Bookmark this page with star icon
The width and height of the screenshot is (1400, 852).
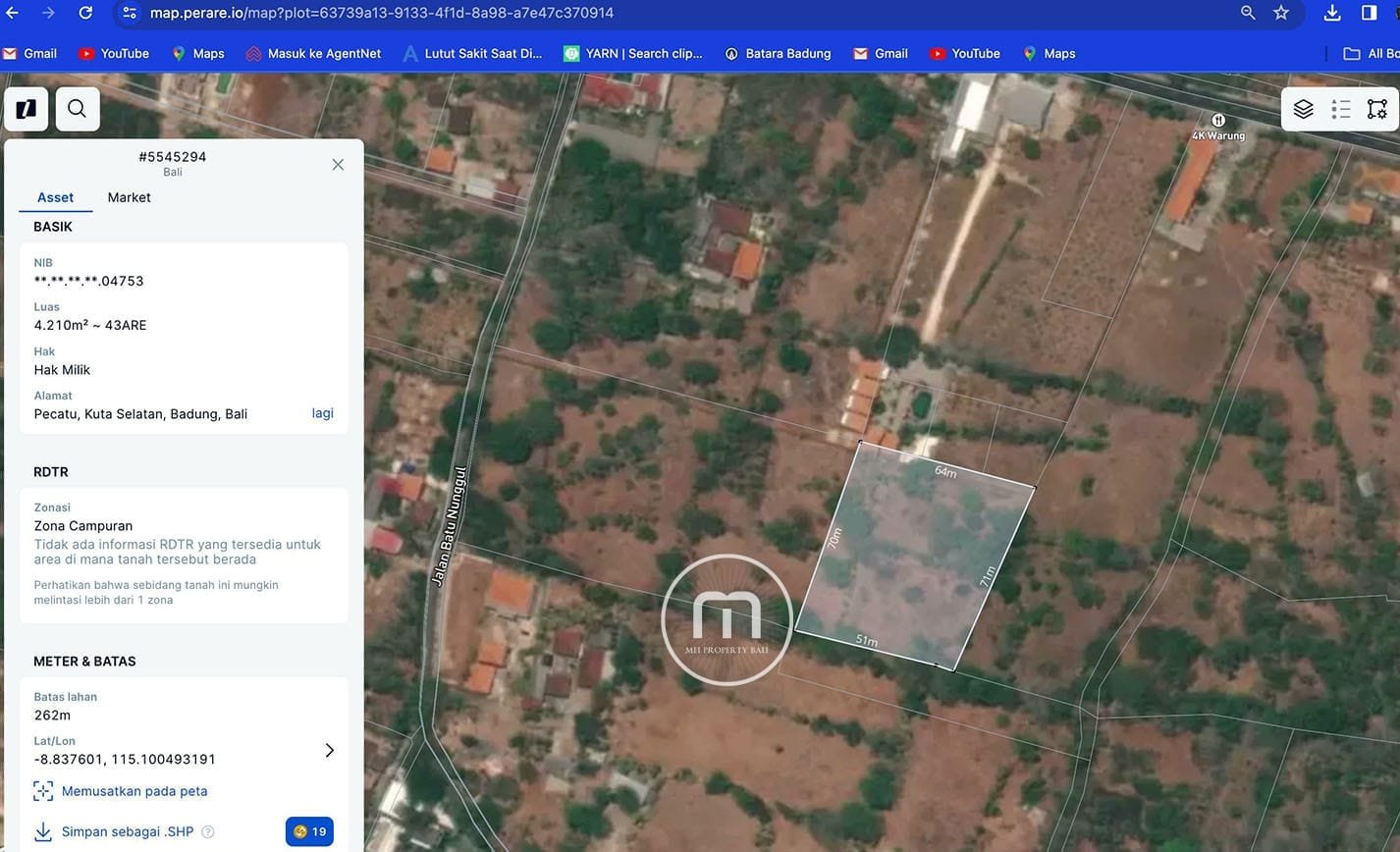[x=1280, y=13]
